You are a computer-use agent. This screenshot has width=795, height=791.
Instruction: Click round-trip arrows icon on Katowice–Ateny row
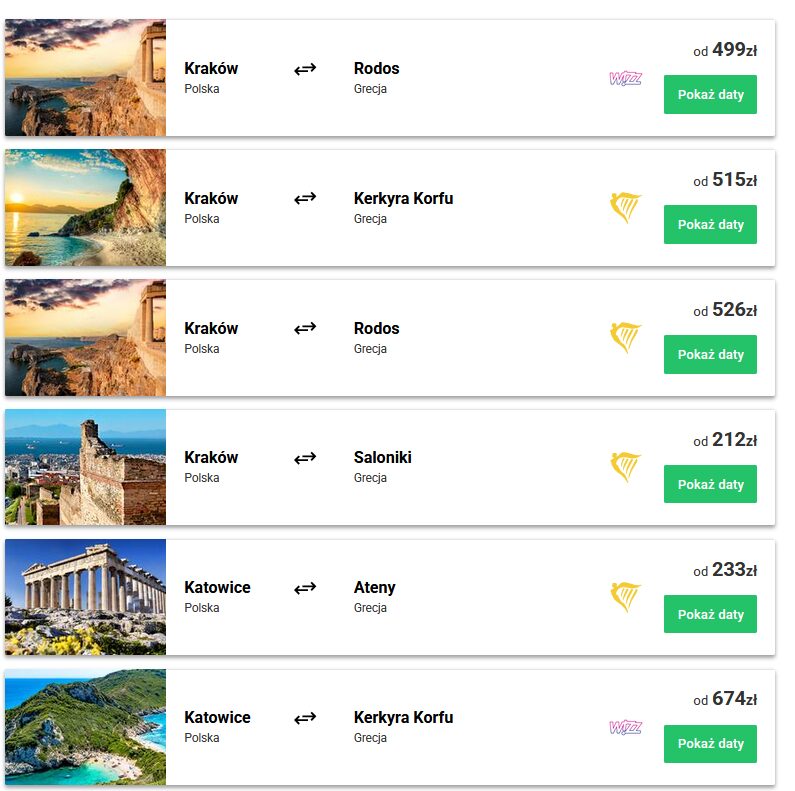[x=305, y=588]
